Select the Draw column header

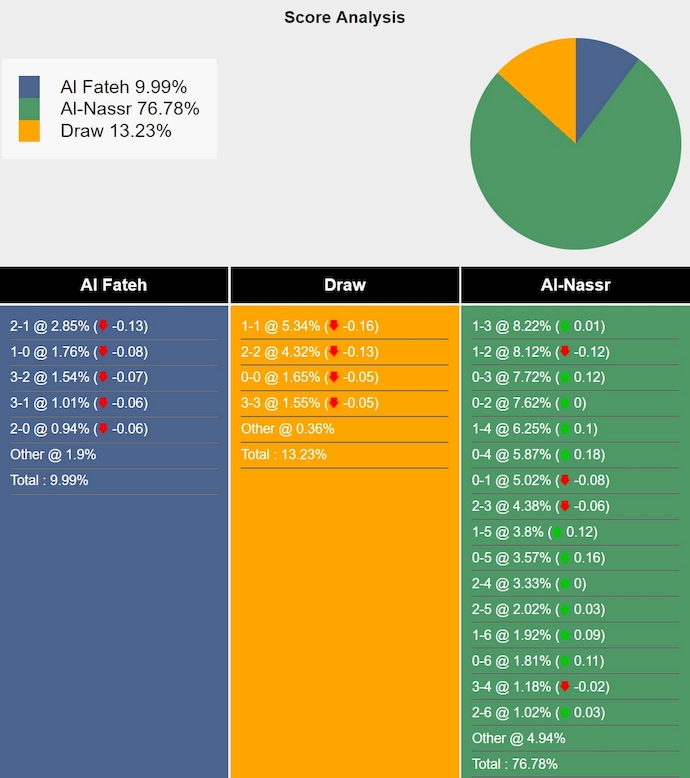[x=345, y=285]
